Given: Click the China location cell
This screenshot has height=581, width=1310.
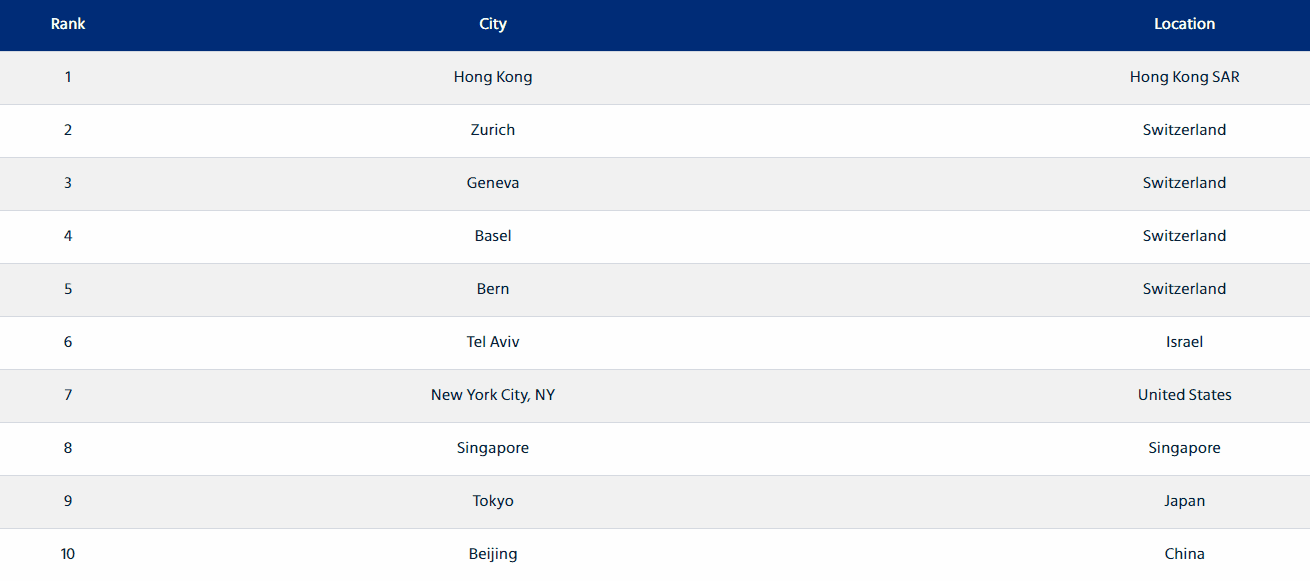Looking at the screenshot, I should 1184,554.
